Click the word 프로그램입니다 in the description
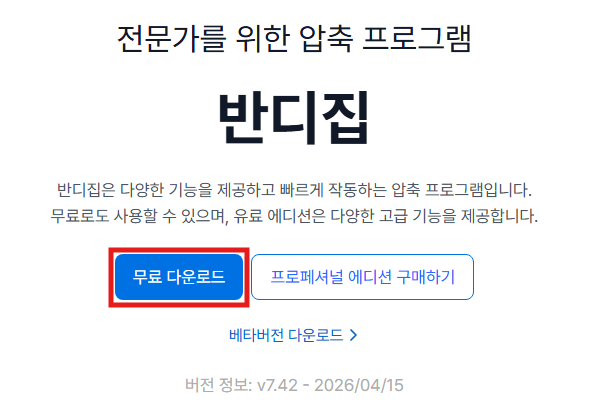 pyautogui.click(x=478, y=190)
